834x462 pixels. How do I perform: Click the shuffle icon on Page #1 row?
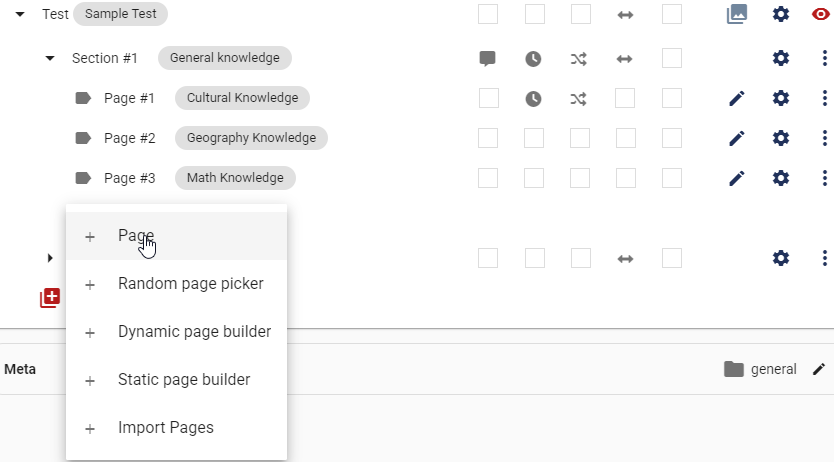[x=579, y=98]
